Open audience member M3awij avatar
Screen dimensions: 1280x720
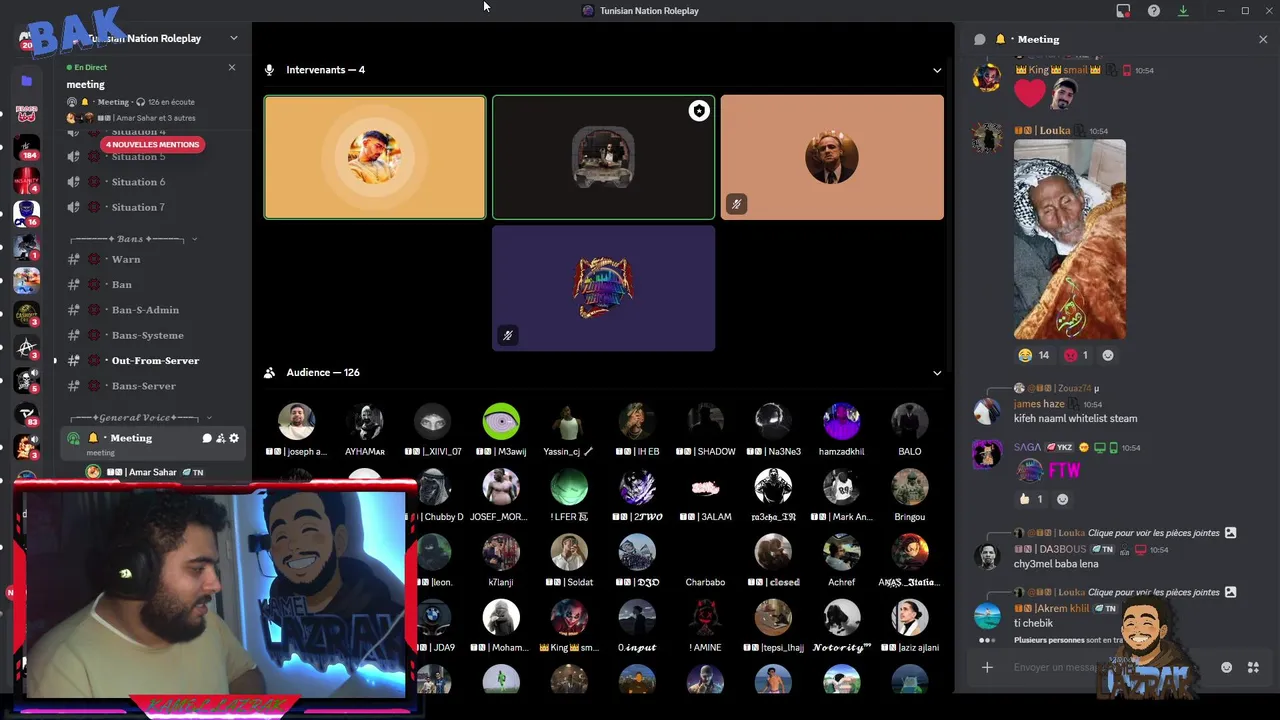pyautogui.click(x=501, y=422)
